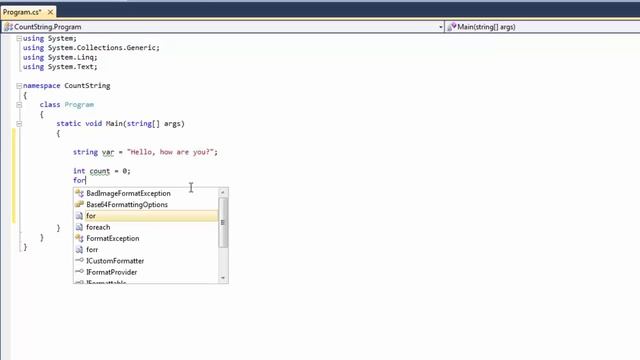Click the BadImageFormatException class icon
This screenshot has width=640, height=360.
(79, 193)
